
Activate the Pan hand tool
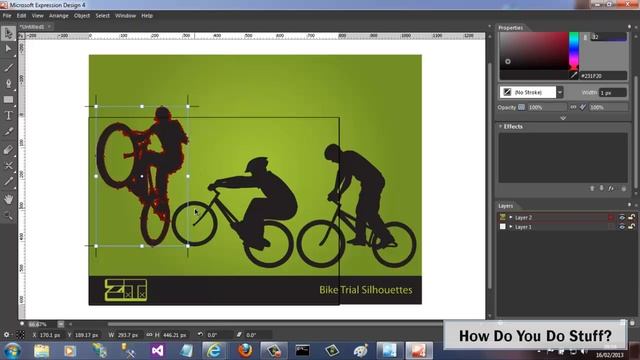(8, 200)
